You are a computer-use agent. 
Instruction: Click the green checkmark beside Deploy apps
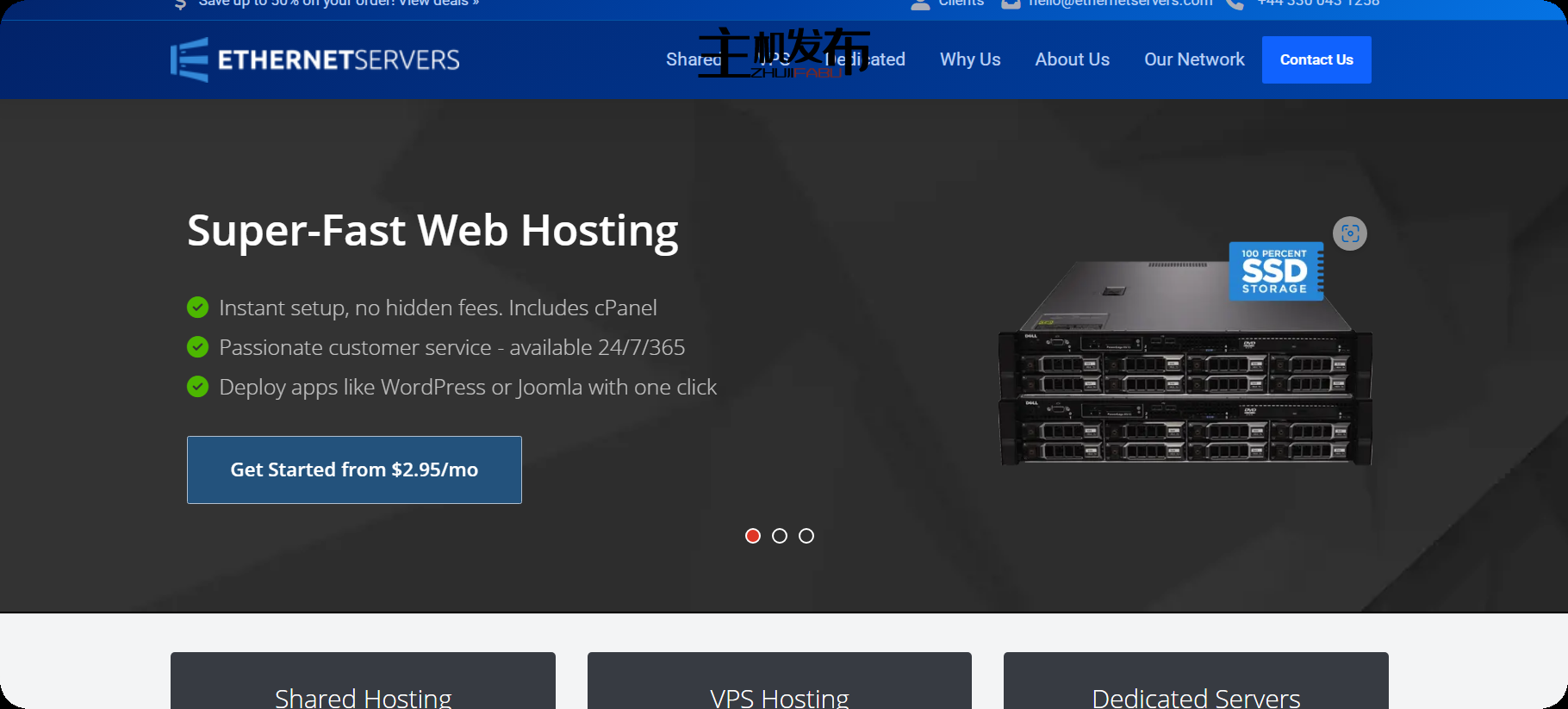click(198, 387)
